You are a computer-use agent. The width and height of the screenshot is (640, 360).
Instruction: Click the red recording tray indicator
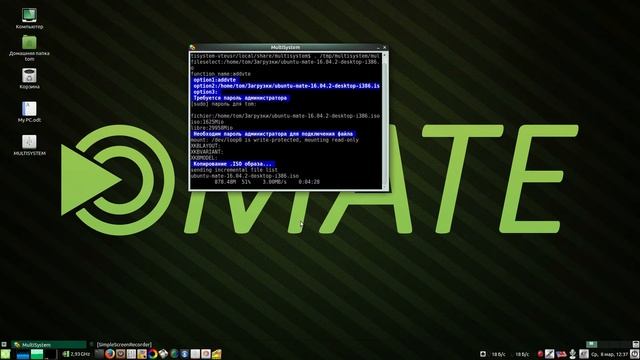coord(540,354)
